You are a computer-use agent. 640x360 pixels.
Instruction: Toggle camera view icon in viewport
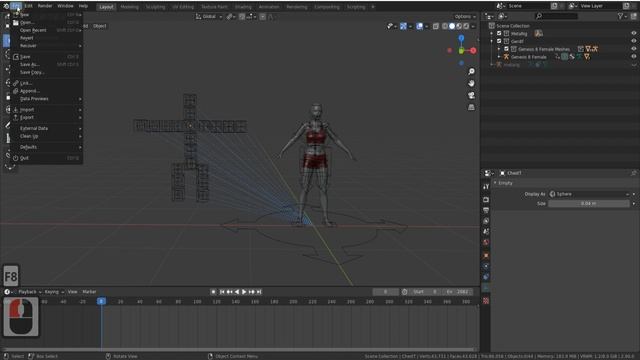pos(471,95)
